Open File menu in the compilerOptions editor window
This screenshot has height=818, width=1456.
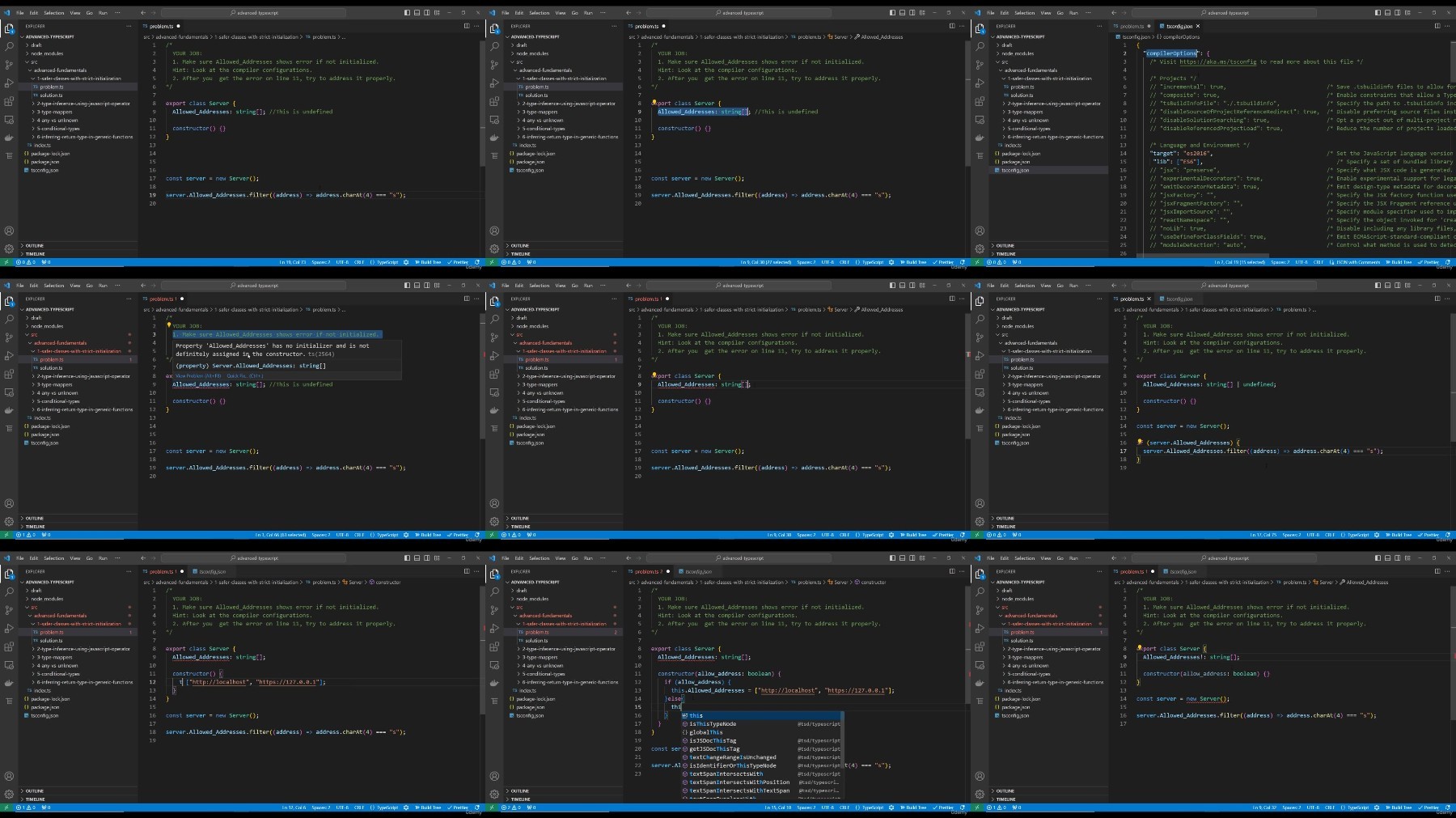(x=991, y=13)
